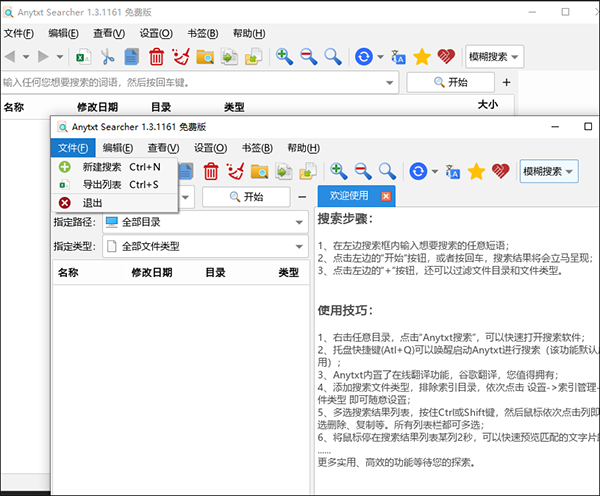The image size is (600, 496).
Task: Click green arrow document icon in front window
Action: (x=284, y=171)
